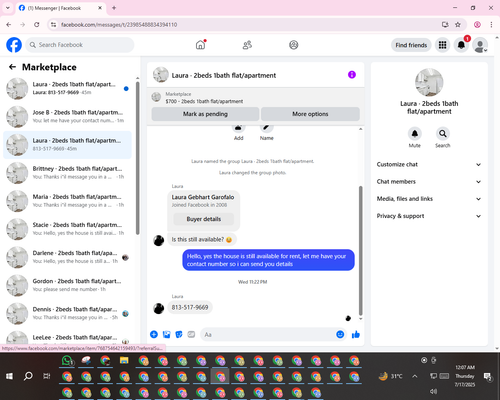Click the 'Is this still available?' message

pyautogui.click(x=202, y=239)
